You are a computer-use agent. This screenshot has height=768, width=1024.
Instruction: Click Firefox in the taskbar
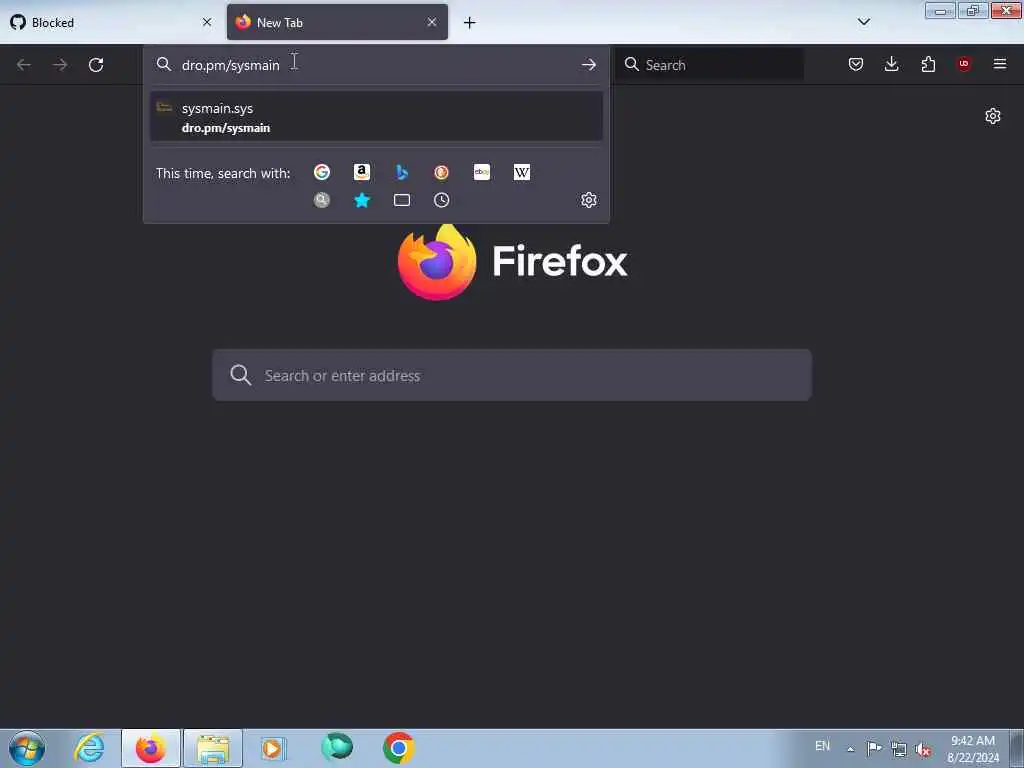[x=151, y=748]
